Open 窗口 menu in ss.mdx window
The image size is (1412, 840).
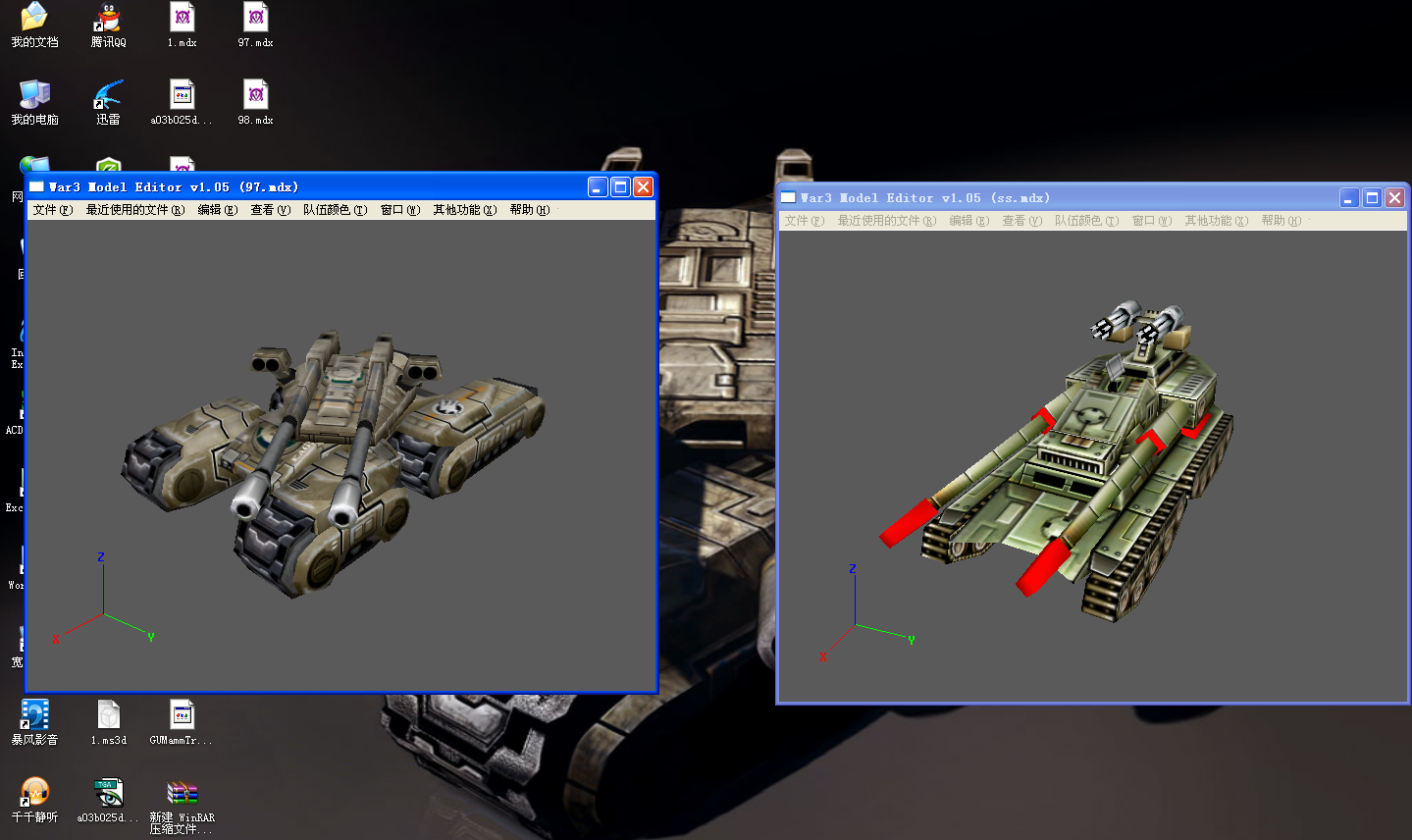(x=1152, y=221)
